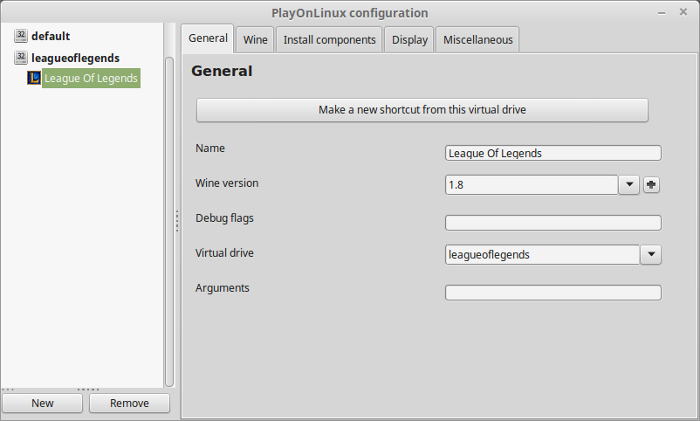Screen dimensions: 700x421
Task: Switch to the General tab
Action: 208,38
